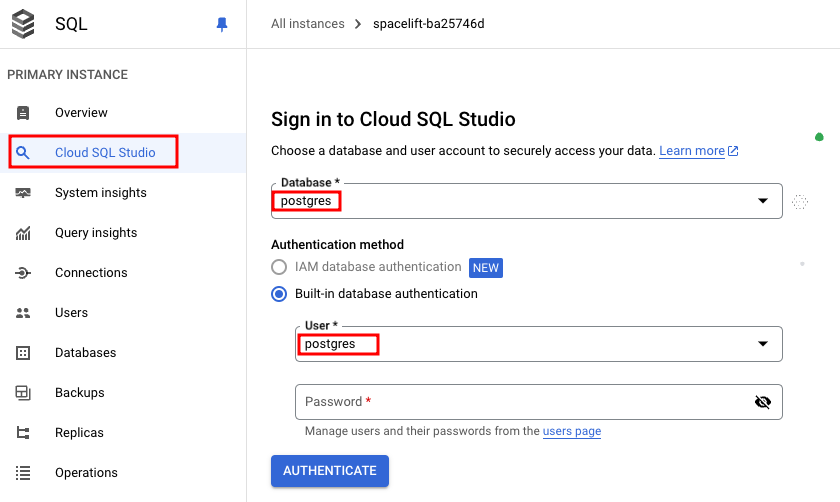The height and width of the screenshot is (502, 840).
Task: Click the Users people icon
Action: click(x=23, y=313)
